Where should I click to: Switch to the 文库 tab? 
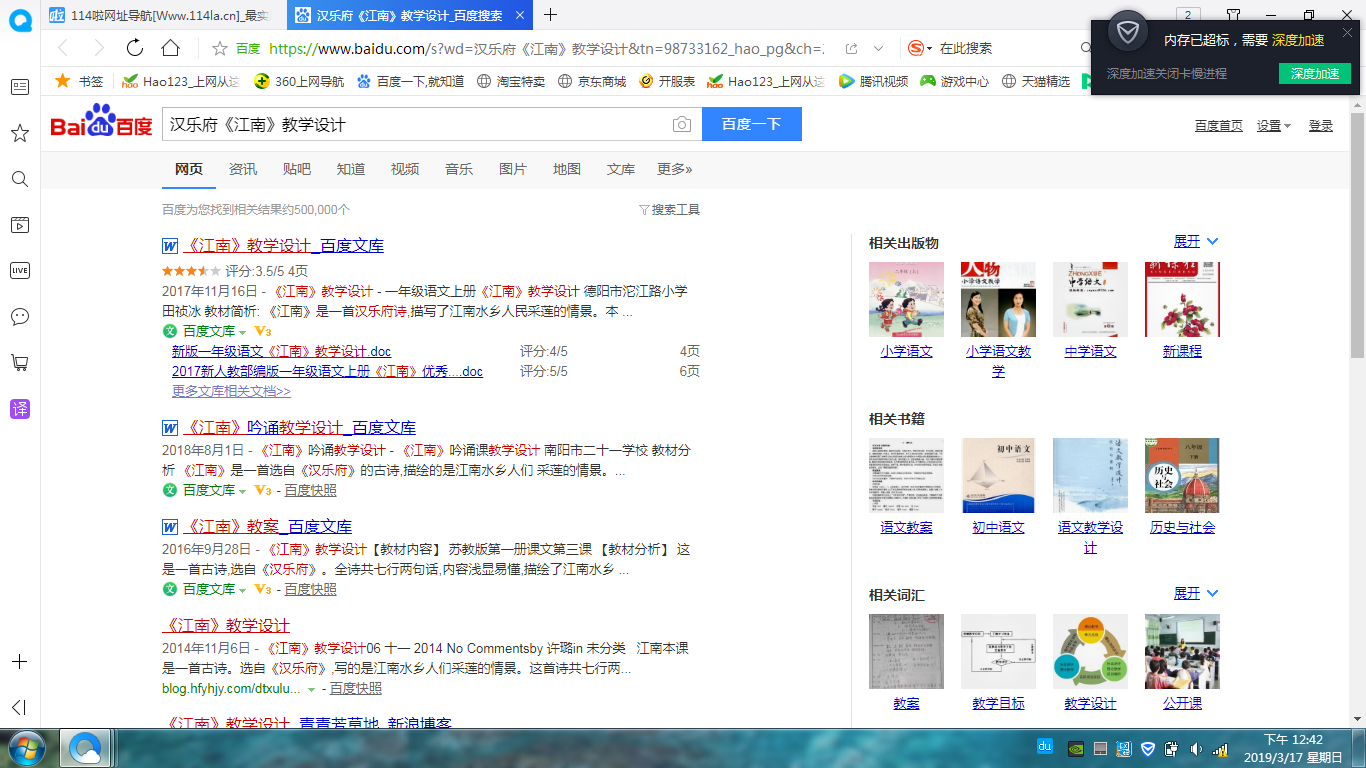(x=621, y=169)
